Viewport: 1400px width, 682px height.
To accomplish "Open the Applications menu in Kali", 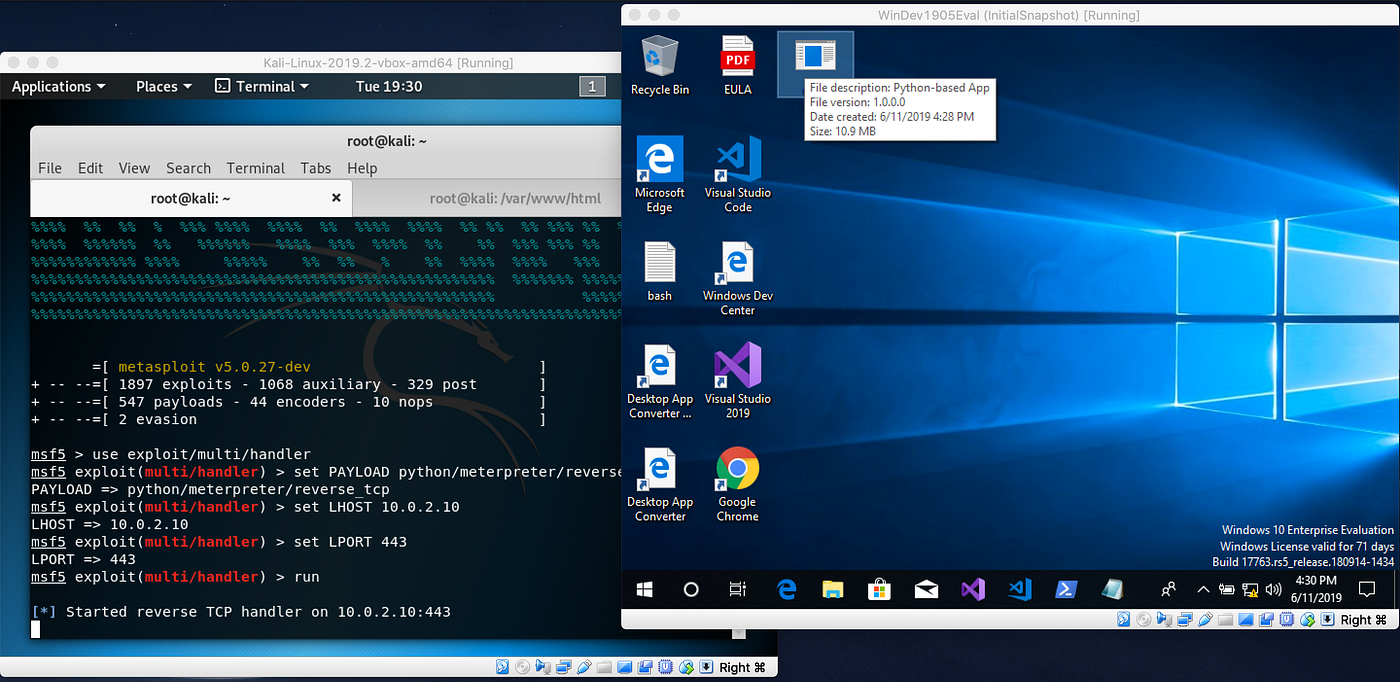I will tap(58, 87).
